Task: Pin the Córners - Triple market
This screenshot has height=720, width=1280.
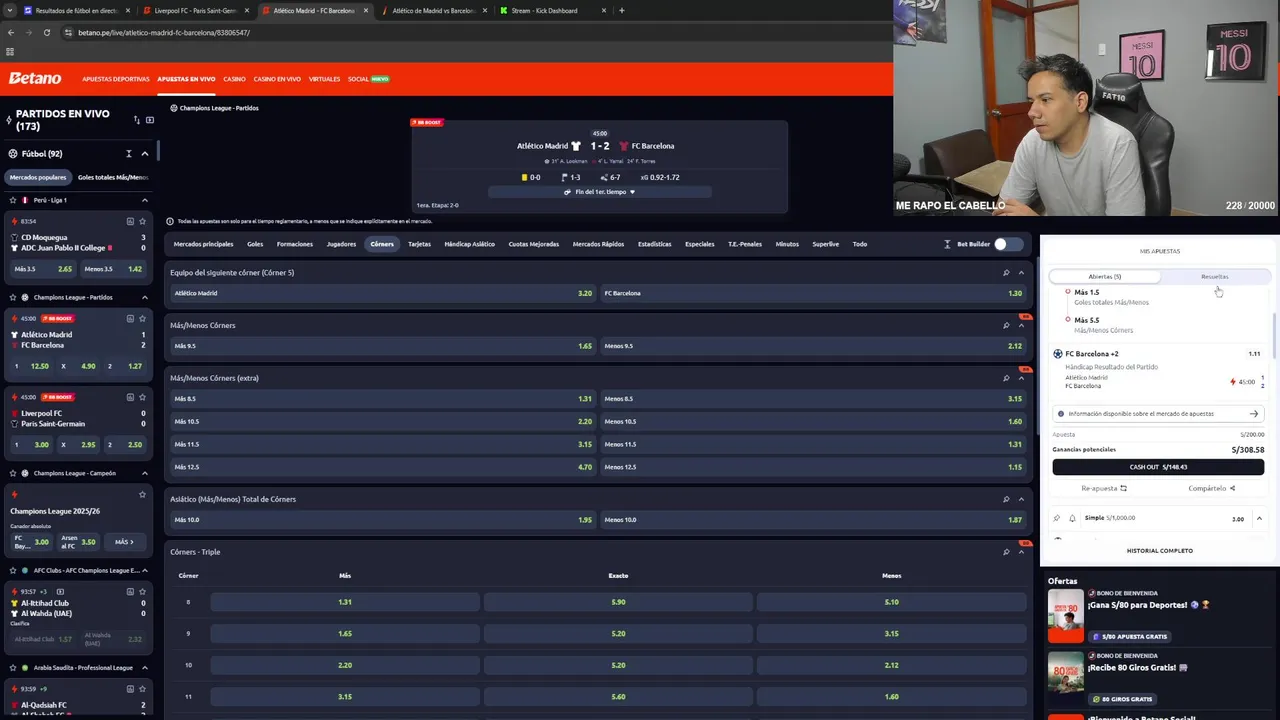Action: 1006,552
